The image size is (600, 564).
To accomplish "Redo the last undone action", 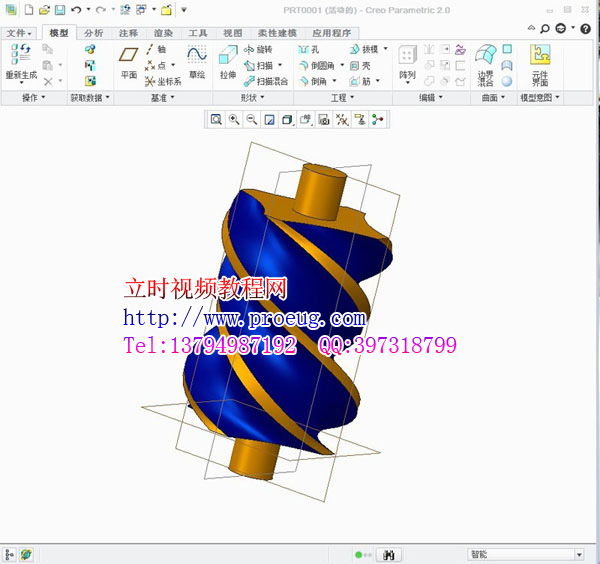I will (x=101, y=10).
